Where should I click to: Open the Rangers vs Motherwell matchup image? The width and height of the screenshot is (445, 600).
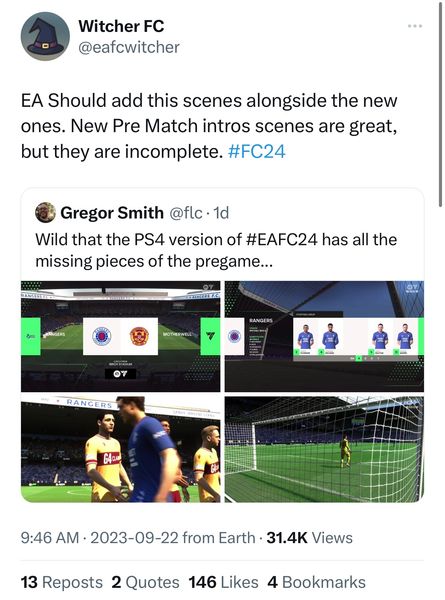[121, 336]
